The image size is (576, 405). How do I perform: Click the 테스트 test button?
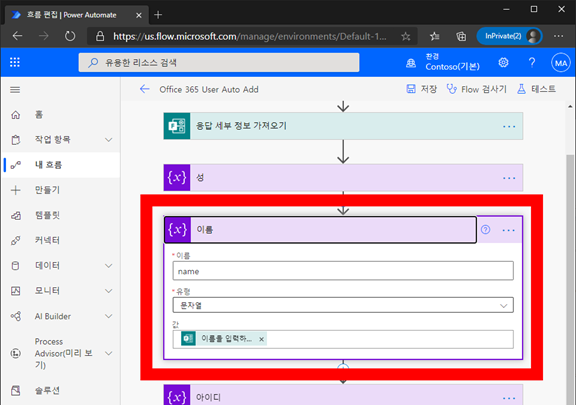tap(536, 89)
